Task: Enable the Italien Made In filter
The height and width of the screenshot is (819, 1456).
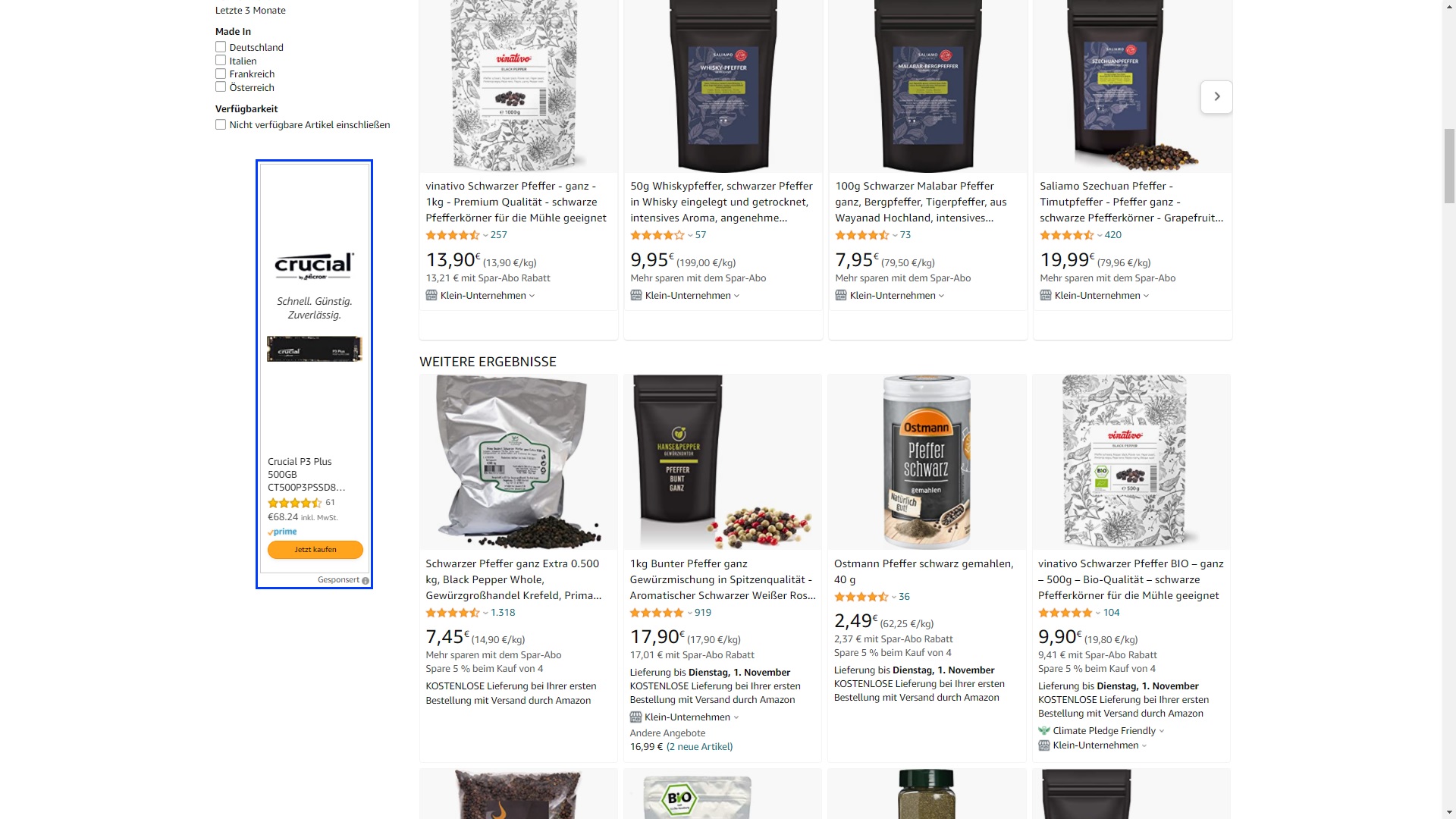Action: tap(221, 61)
